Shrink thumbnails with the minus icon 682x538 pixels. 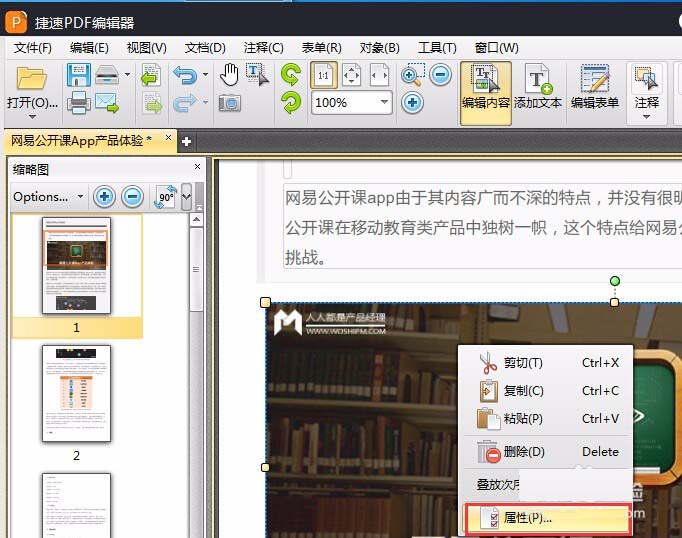pyautogui.click(x=132, y=197)
